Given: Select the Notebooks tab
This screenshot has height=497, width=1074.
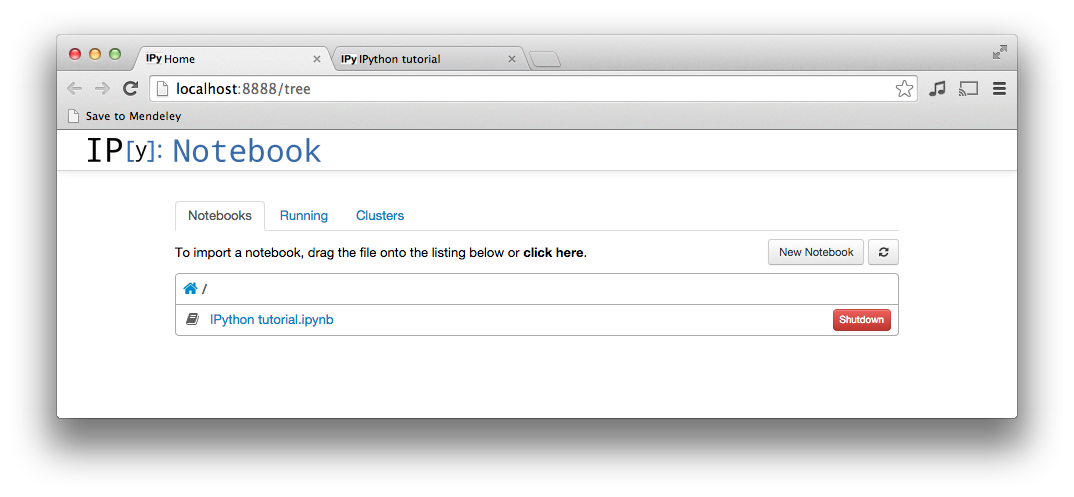Looking at the screenshot, I should [x=220, y=216].
